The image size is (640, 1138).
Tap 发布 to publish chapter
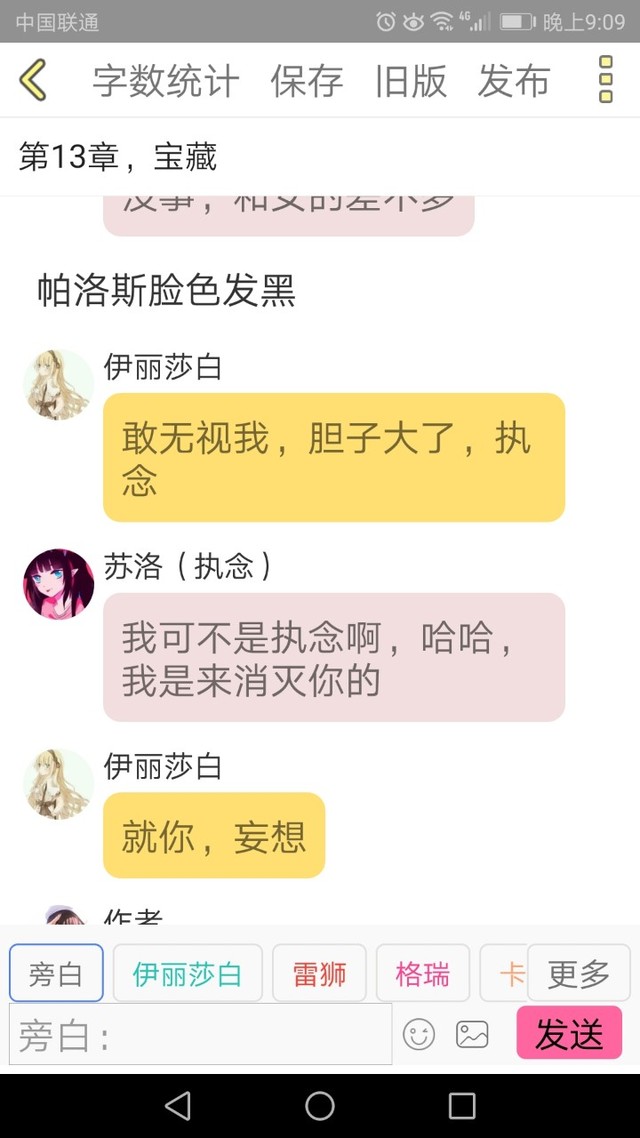point(514,81)
